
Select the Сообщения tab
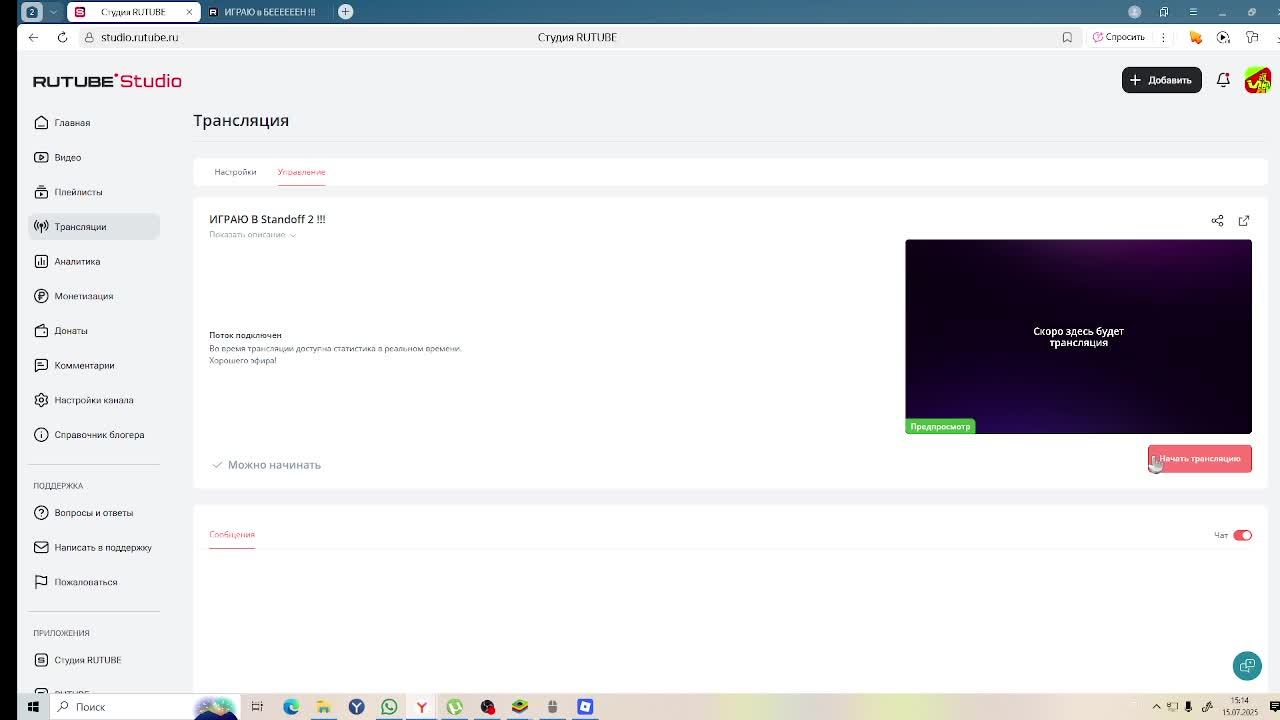click(232, 534)
